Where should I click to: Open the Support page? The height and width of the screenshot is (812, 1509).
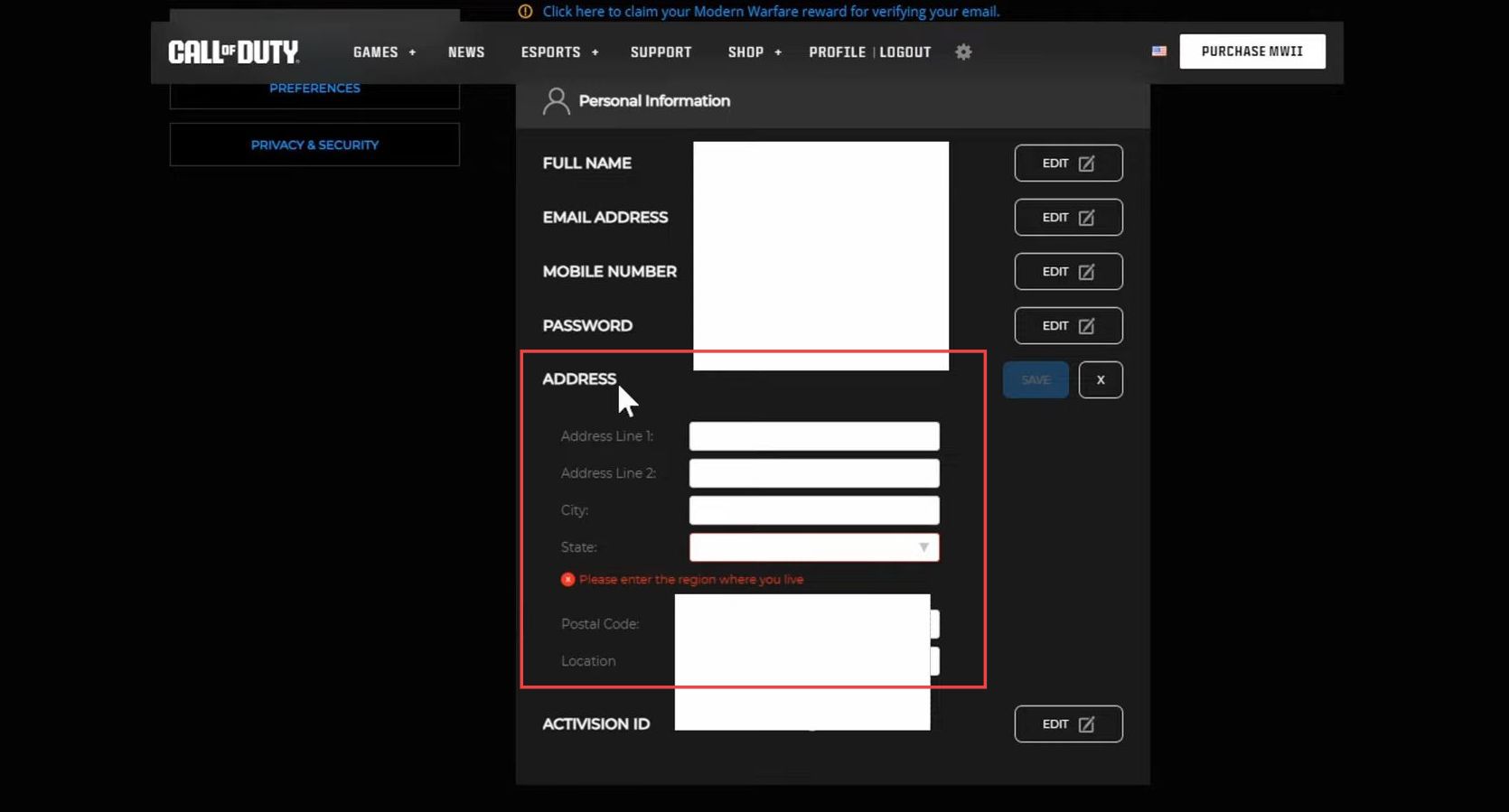coord(661,52)
